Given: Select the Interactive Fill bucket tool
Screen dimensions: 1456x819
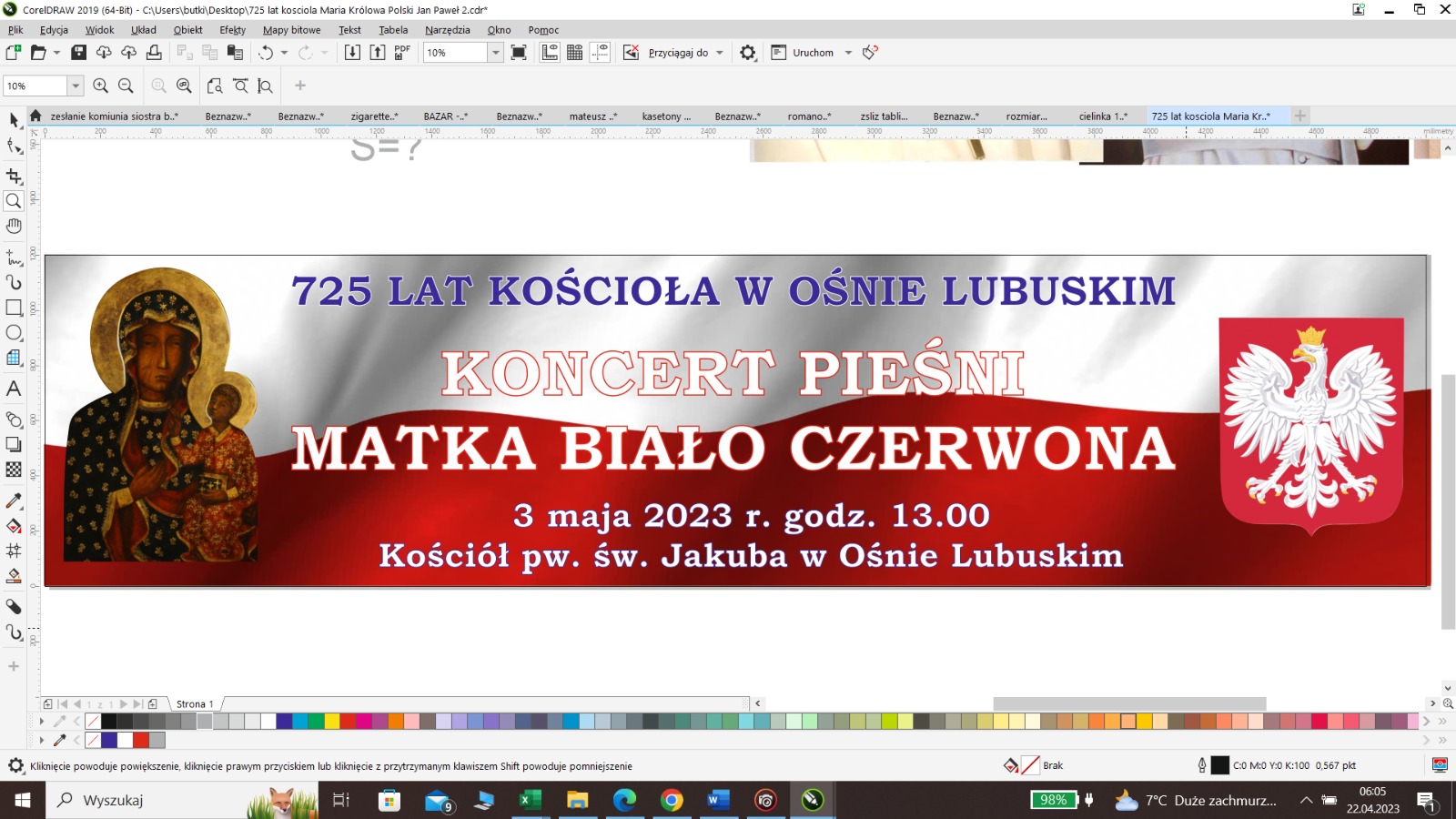Looking at the screenshot, I should 14,526.
